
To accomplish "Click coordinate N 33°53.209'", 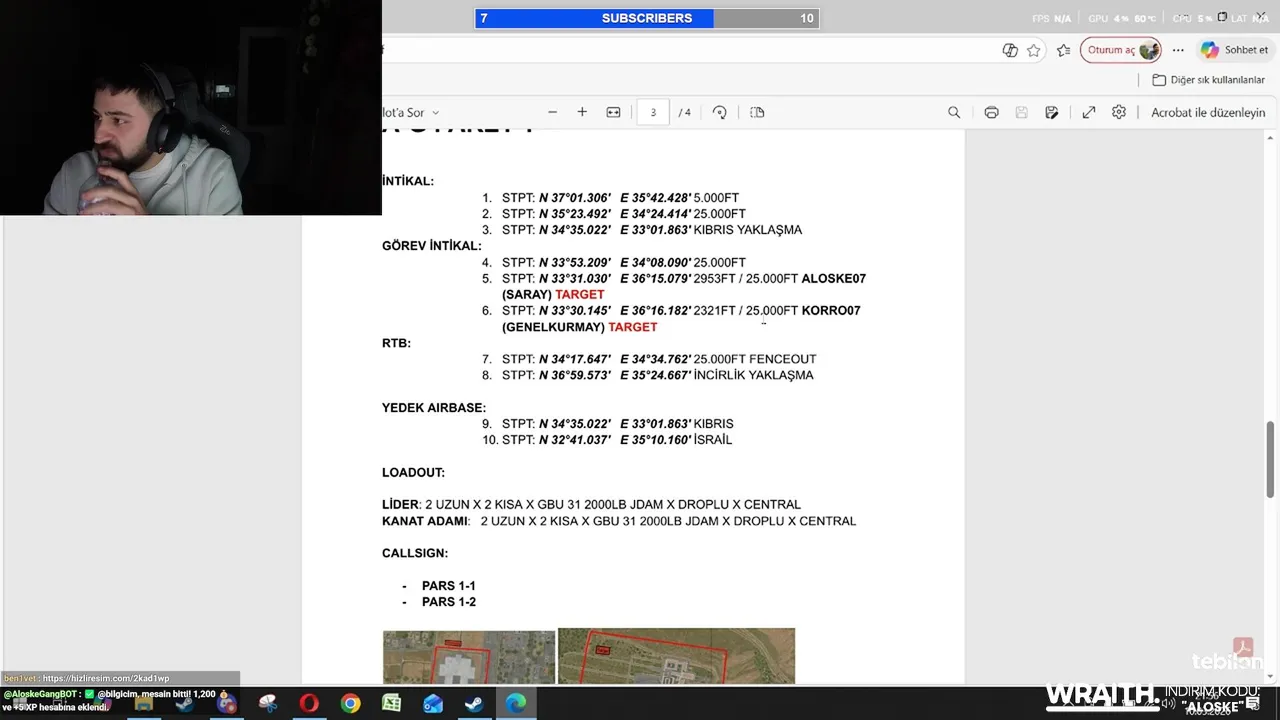I will [575, 263].
